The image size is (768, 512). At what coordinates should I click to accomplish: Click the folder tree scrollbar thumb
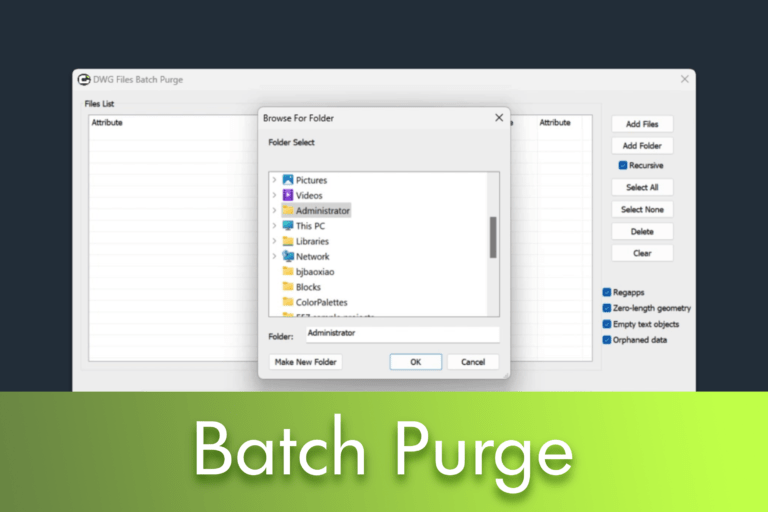pyautogui.click(x=493, y=237)
